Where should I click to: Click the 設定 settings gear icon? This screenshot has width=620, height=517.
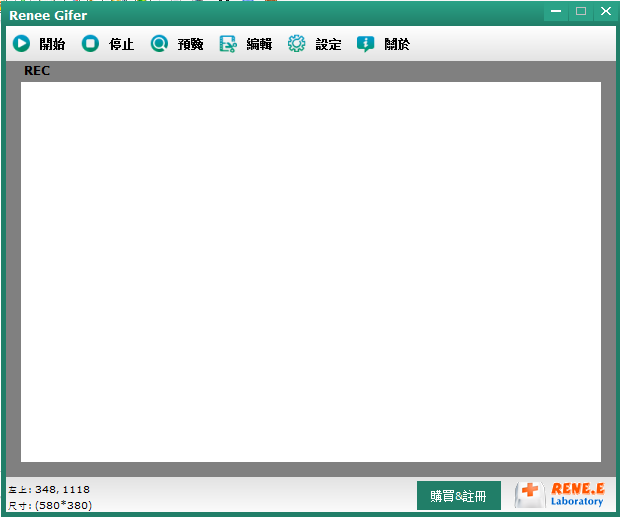(297, 43)
